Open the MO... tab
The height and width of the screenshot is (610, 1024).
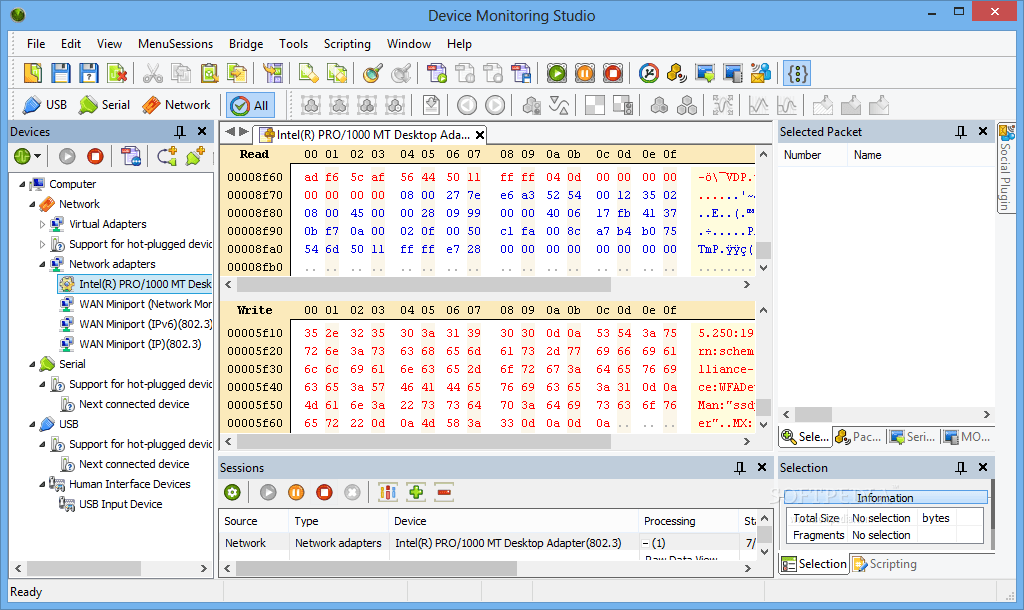pyautogui.click(x=967, y=437)
